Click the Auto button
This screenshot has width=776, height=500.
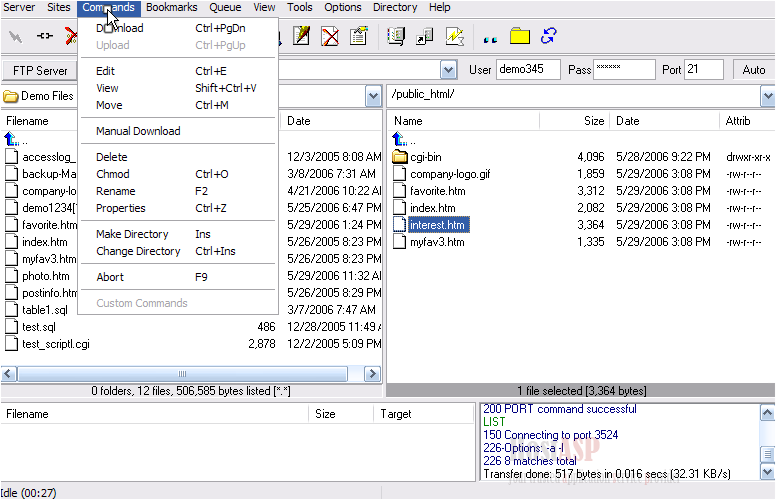coord(753,70)
